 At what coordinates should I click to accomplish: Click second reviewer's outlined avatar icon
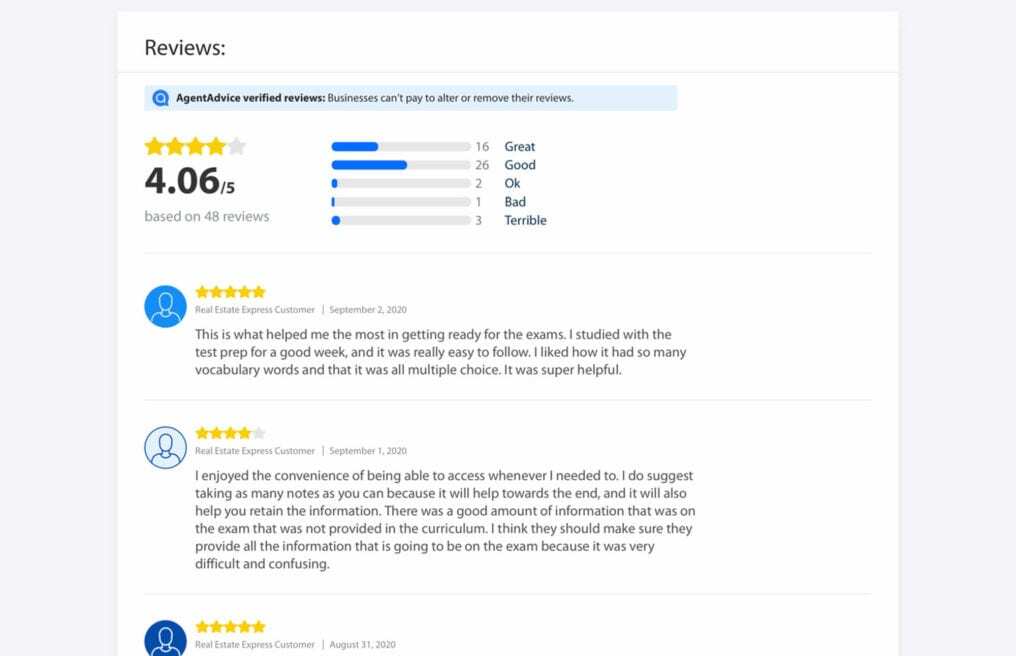(165, 447)
